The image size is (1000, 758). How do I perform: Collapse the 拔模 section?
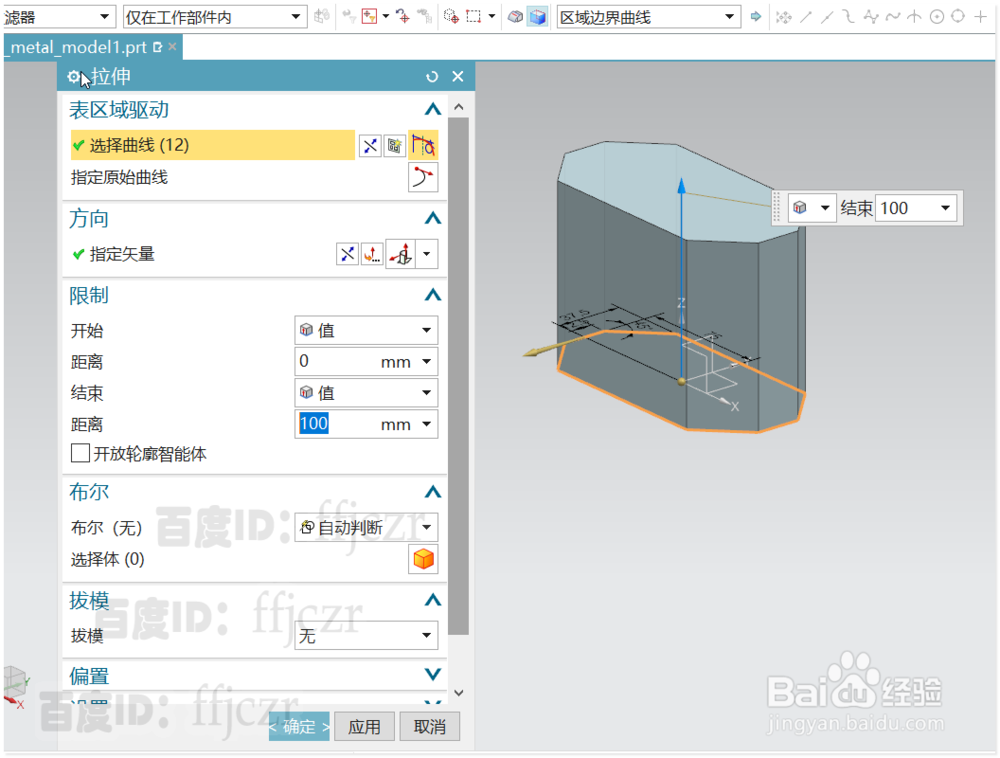[x=432, y=600]
